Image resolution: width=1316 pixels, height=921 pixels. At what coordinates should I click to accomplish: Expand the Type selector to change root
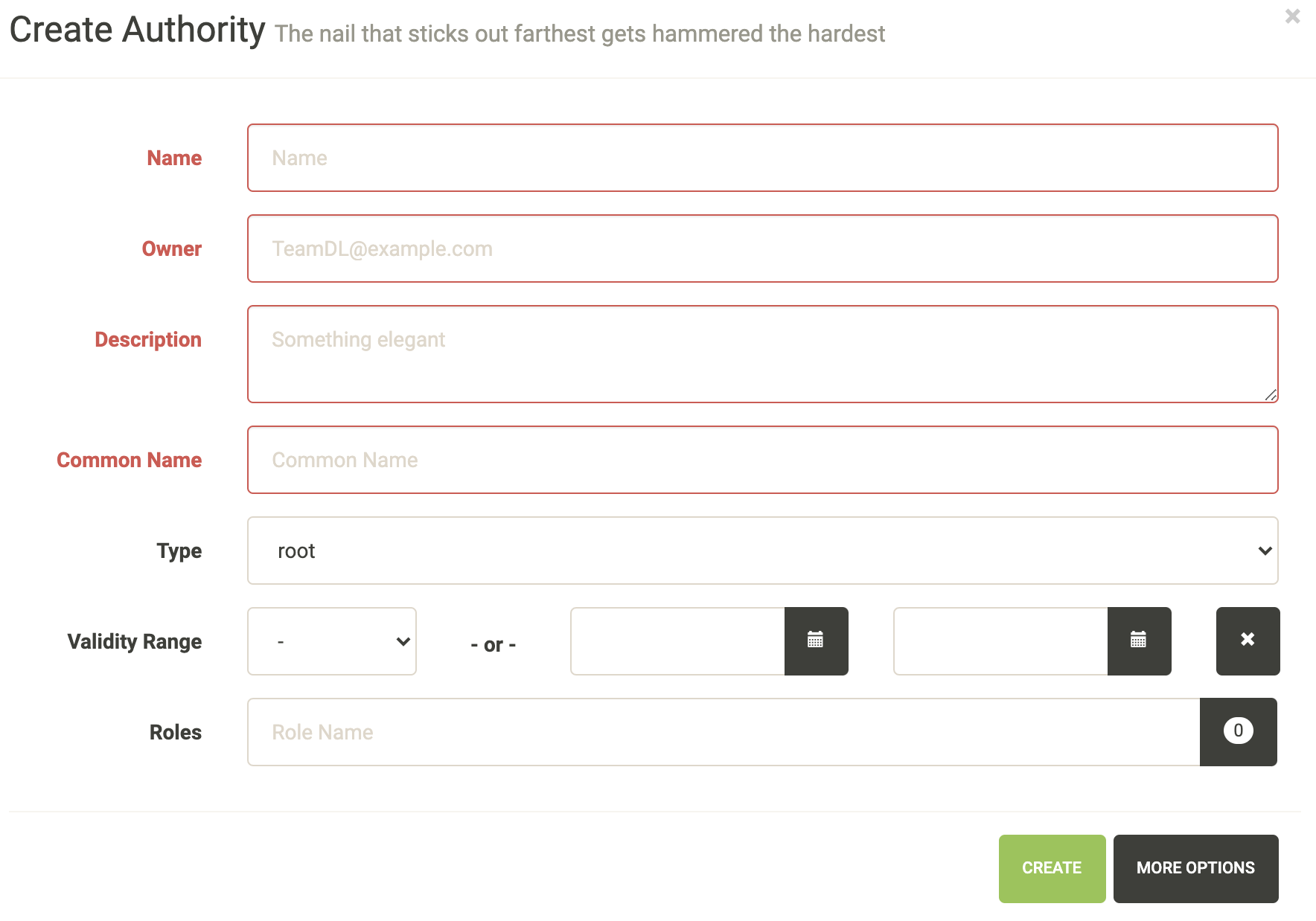pyautogui.click(x=761, y=551)
